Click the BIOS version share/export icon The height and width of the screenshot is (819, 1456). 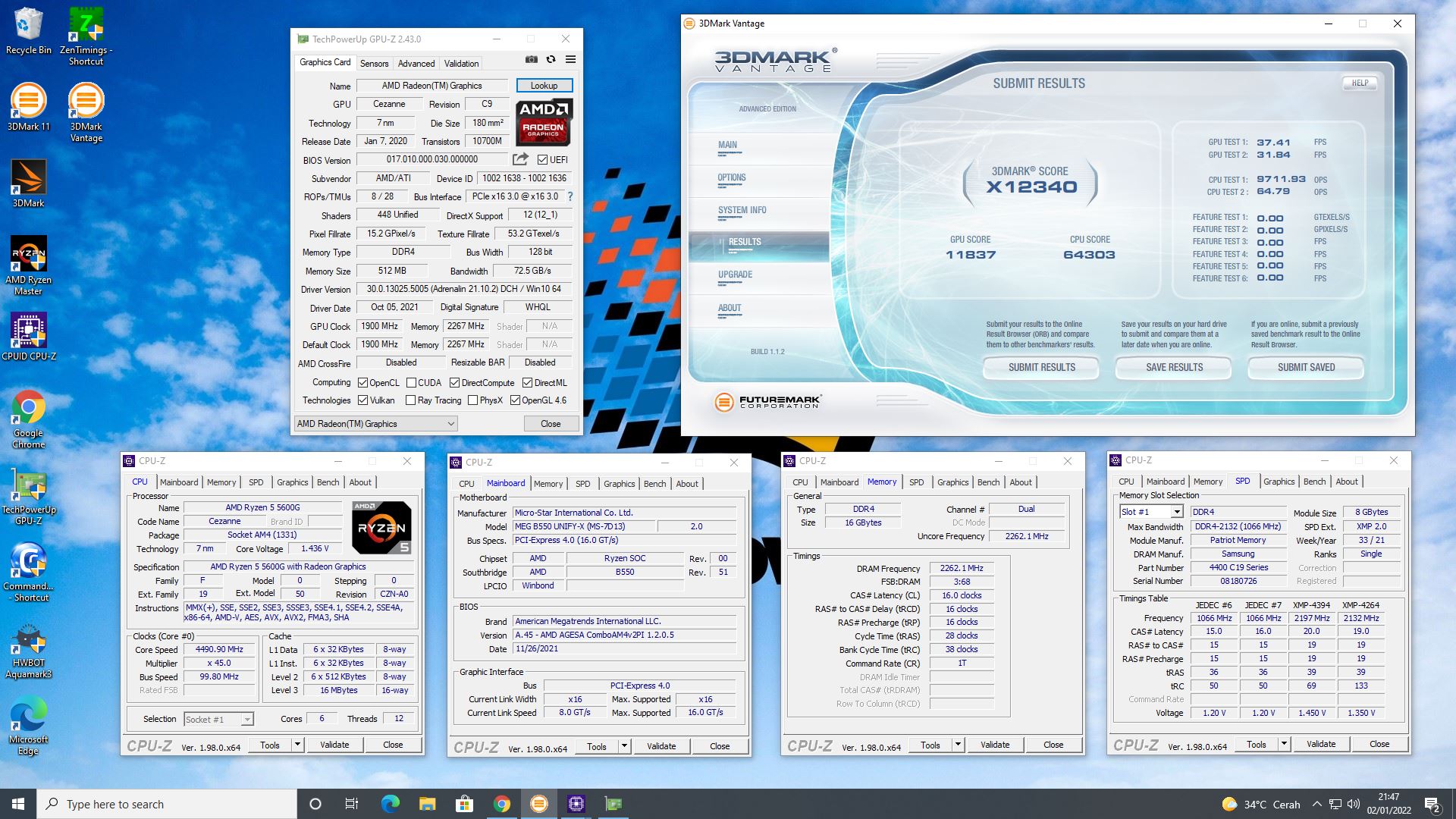coord(520,159)
